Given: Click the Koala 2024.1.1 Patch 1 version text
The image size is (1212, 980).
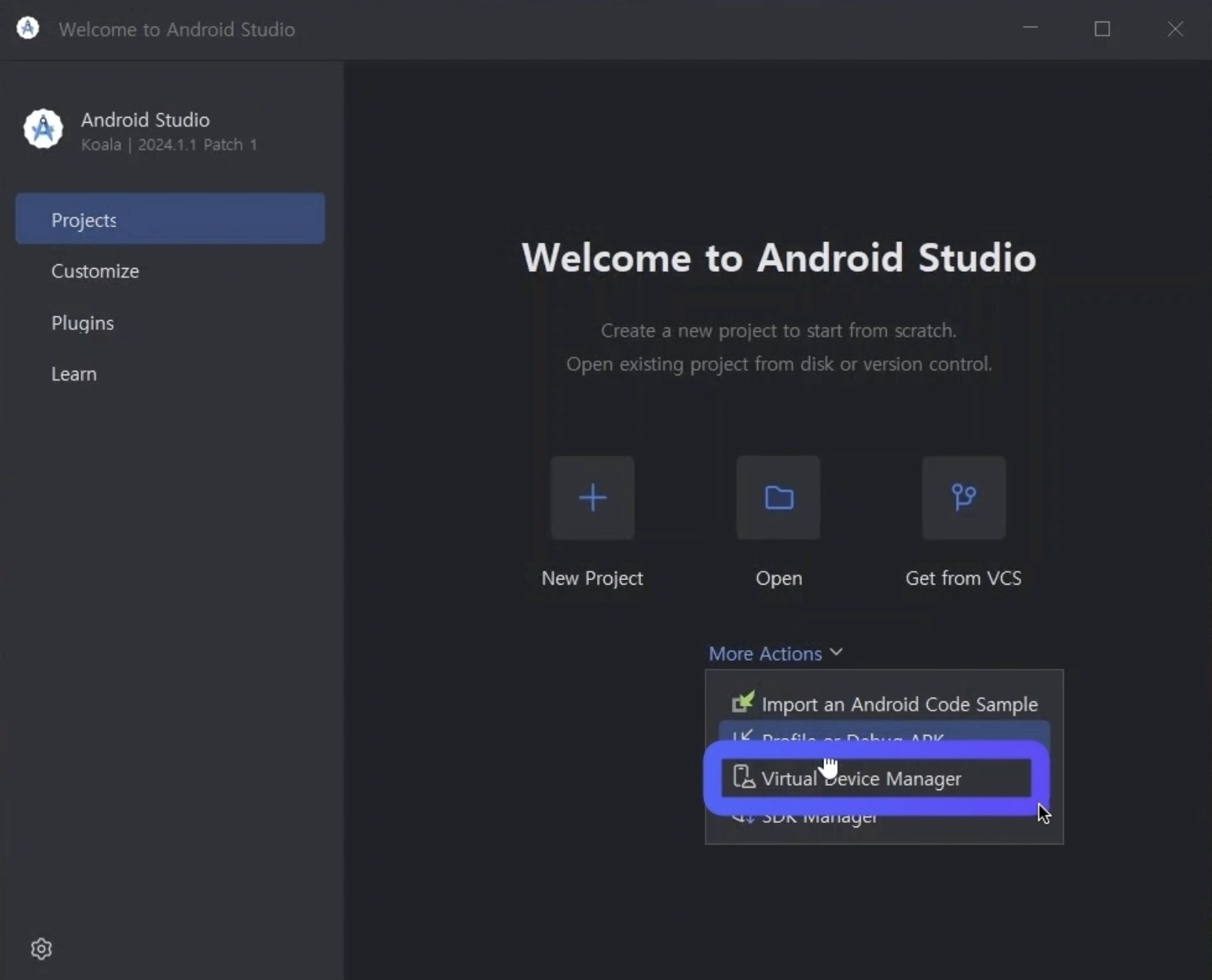Looking at the screenshot, I should click(169, 144).
